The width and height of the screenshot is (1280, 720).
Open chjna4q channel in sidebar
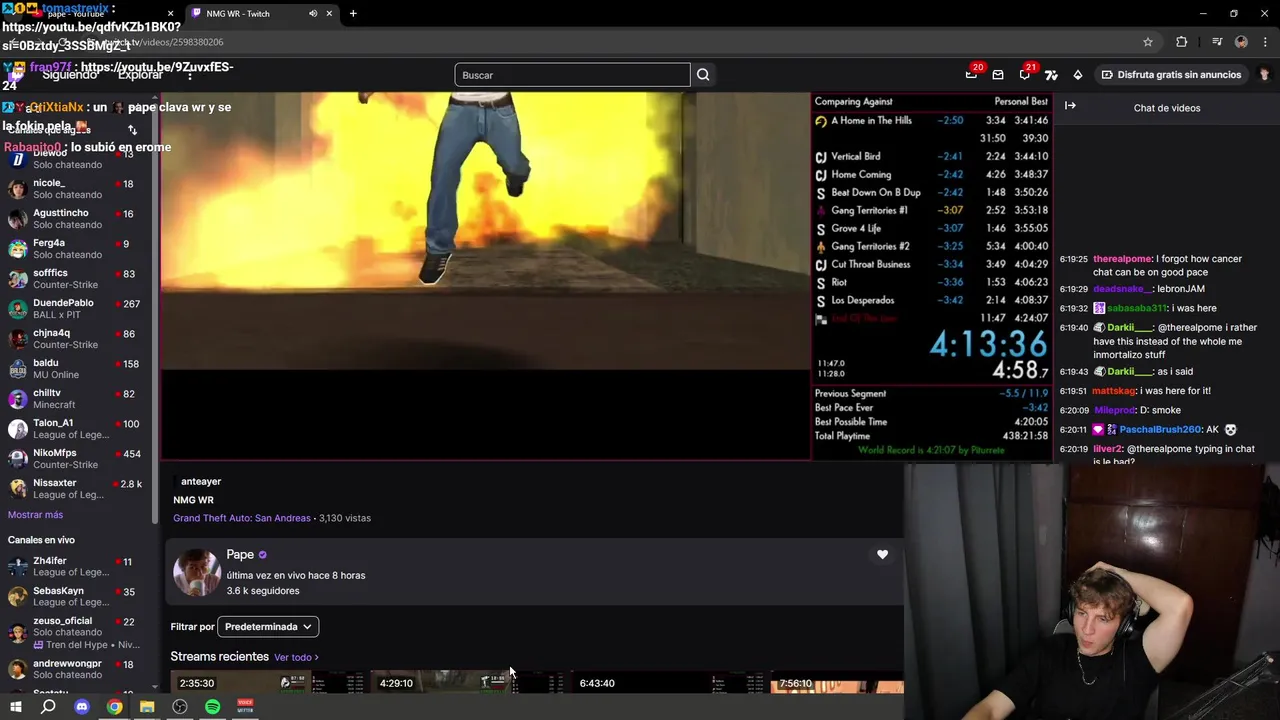pos(78,339)
